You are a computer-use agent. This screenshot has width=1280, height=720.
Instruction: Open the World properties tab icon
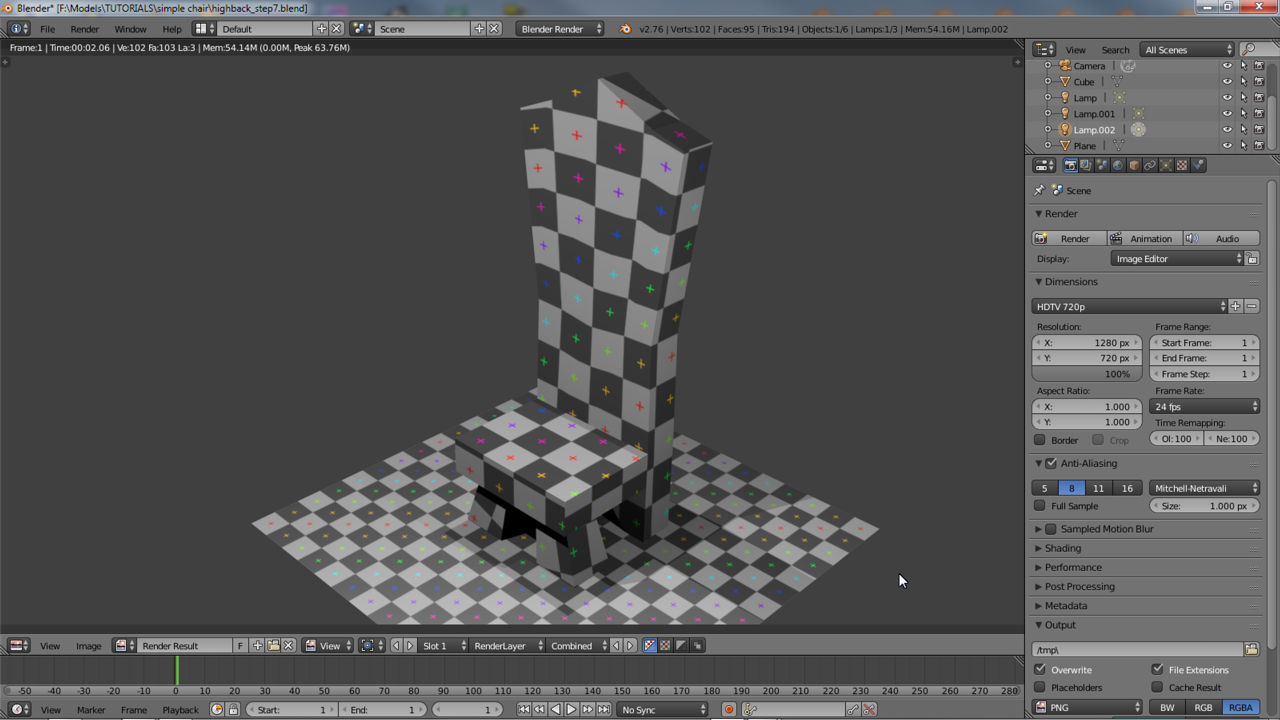(x=1118, y=165)
